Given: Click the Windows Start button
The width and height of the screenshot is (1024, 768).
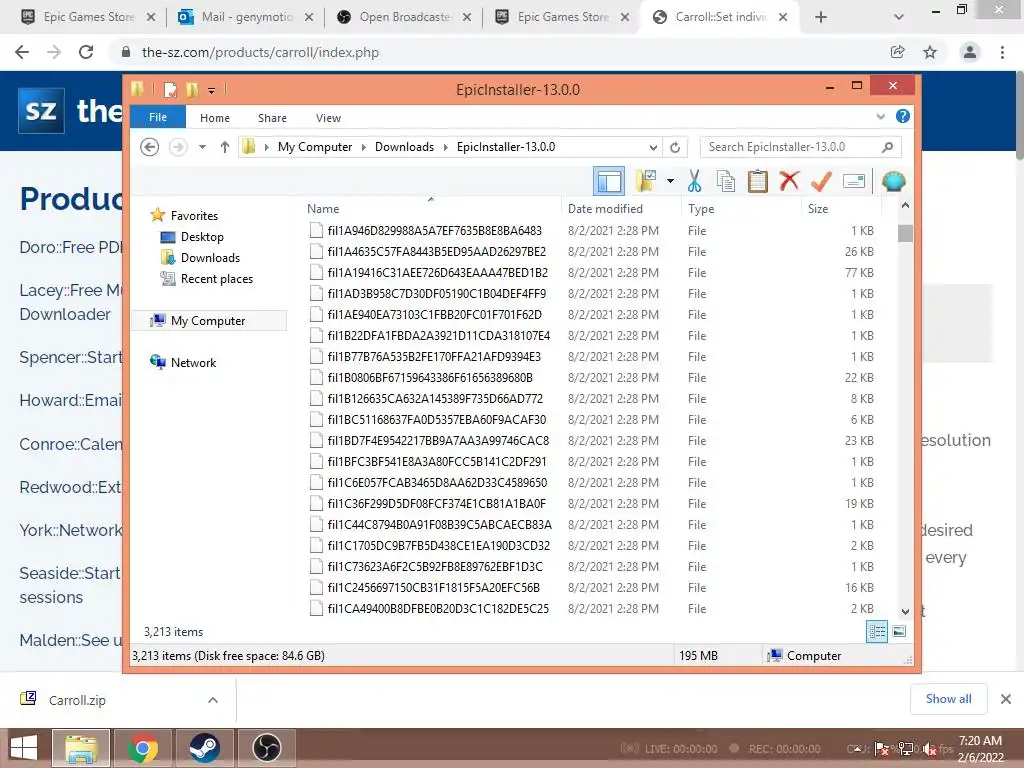Looking at the screenshot, I should point(24,748).
